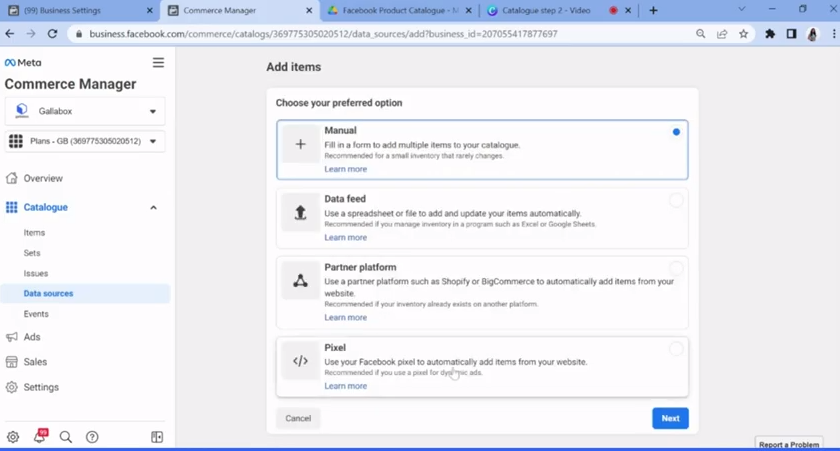This screenshot has width=840, height=451.
Task: Select the Partner platform radio button
Action: tap(676, 268)
